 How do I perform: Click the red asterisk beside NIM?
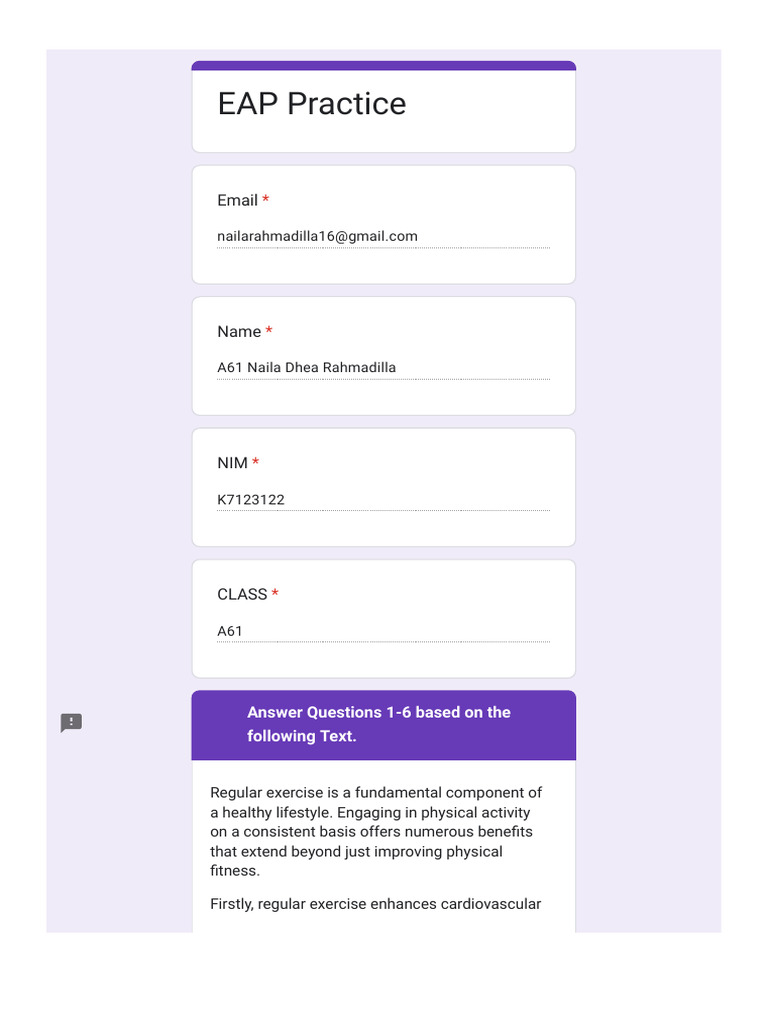256,463
